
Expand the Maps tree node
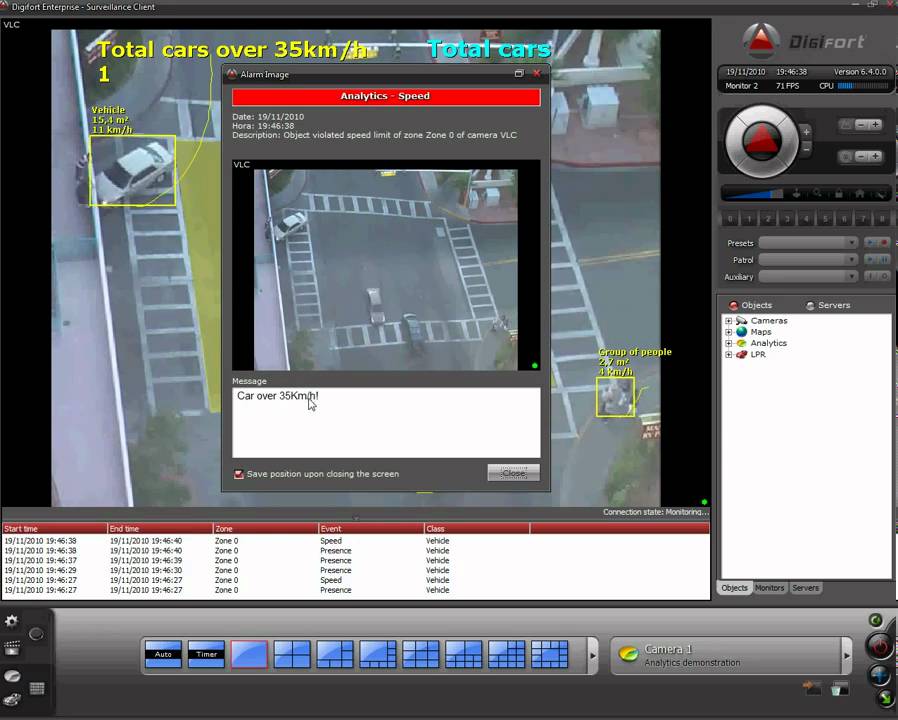tap(728, 332)
